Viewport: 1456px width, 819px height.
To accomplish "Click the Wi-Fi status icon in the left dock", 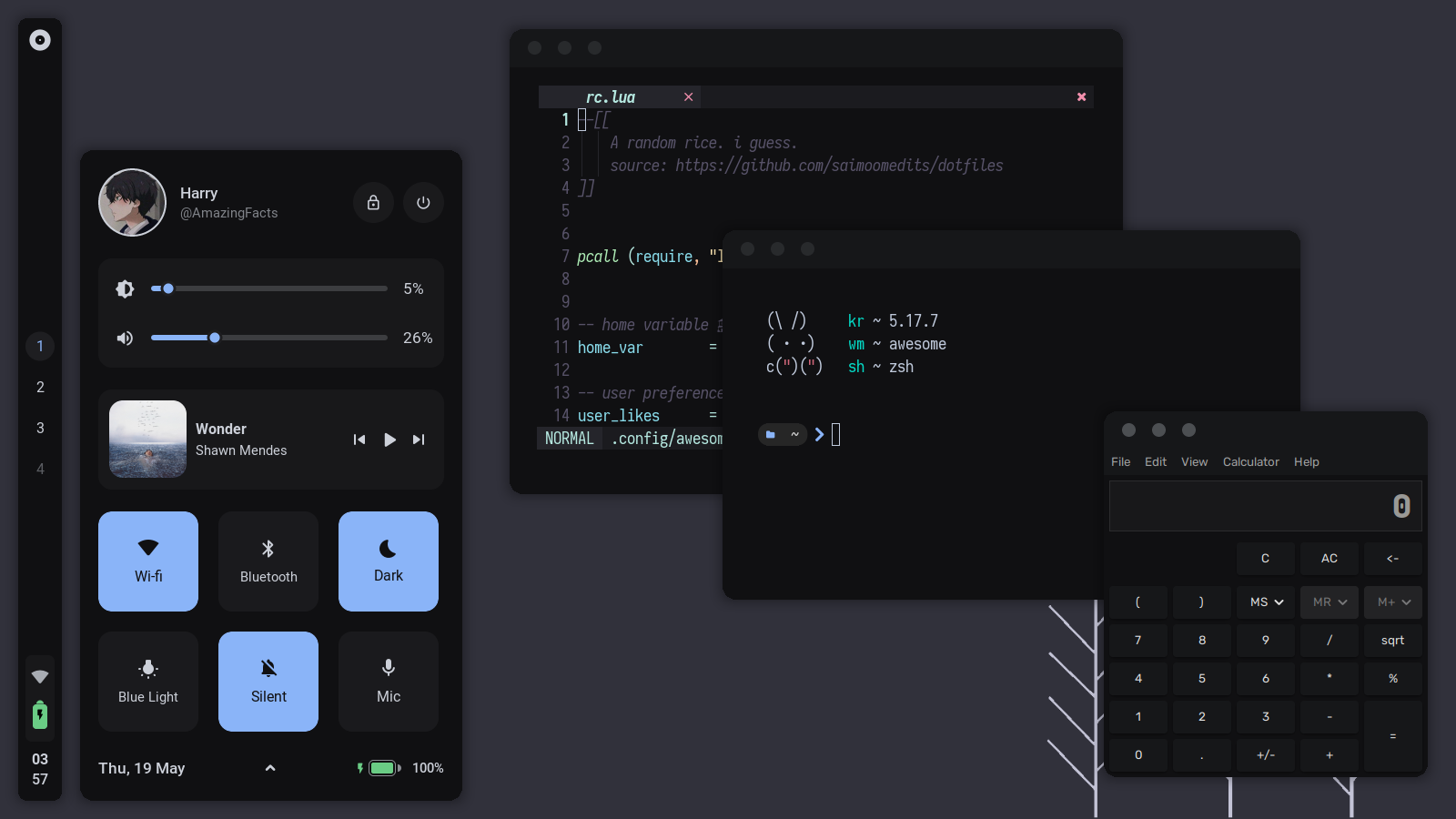I will point(39,676).
